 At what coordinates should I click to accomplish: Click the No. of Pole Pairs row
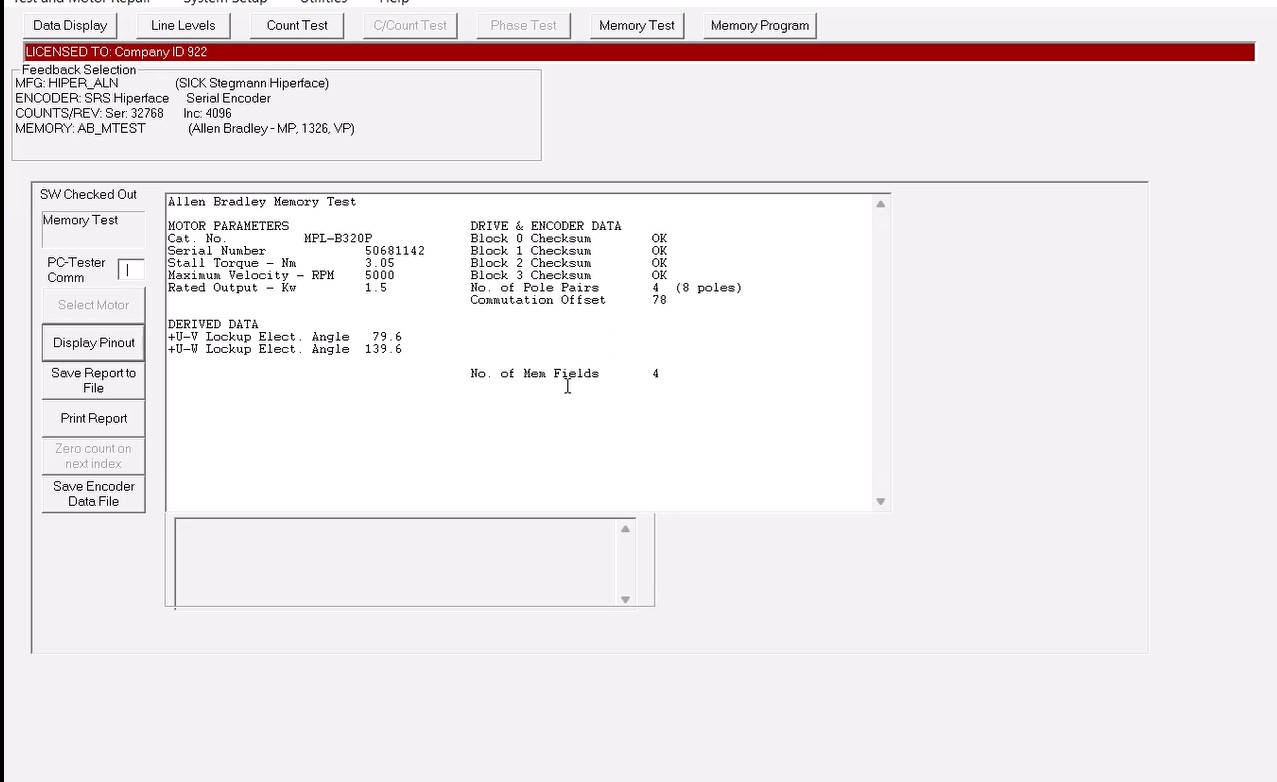coord(606,288)
